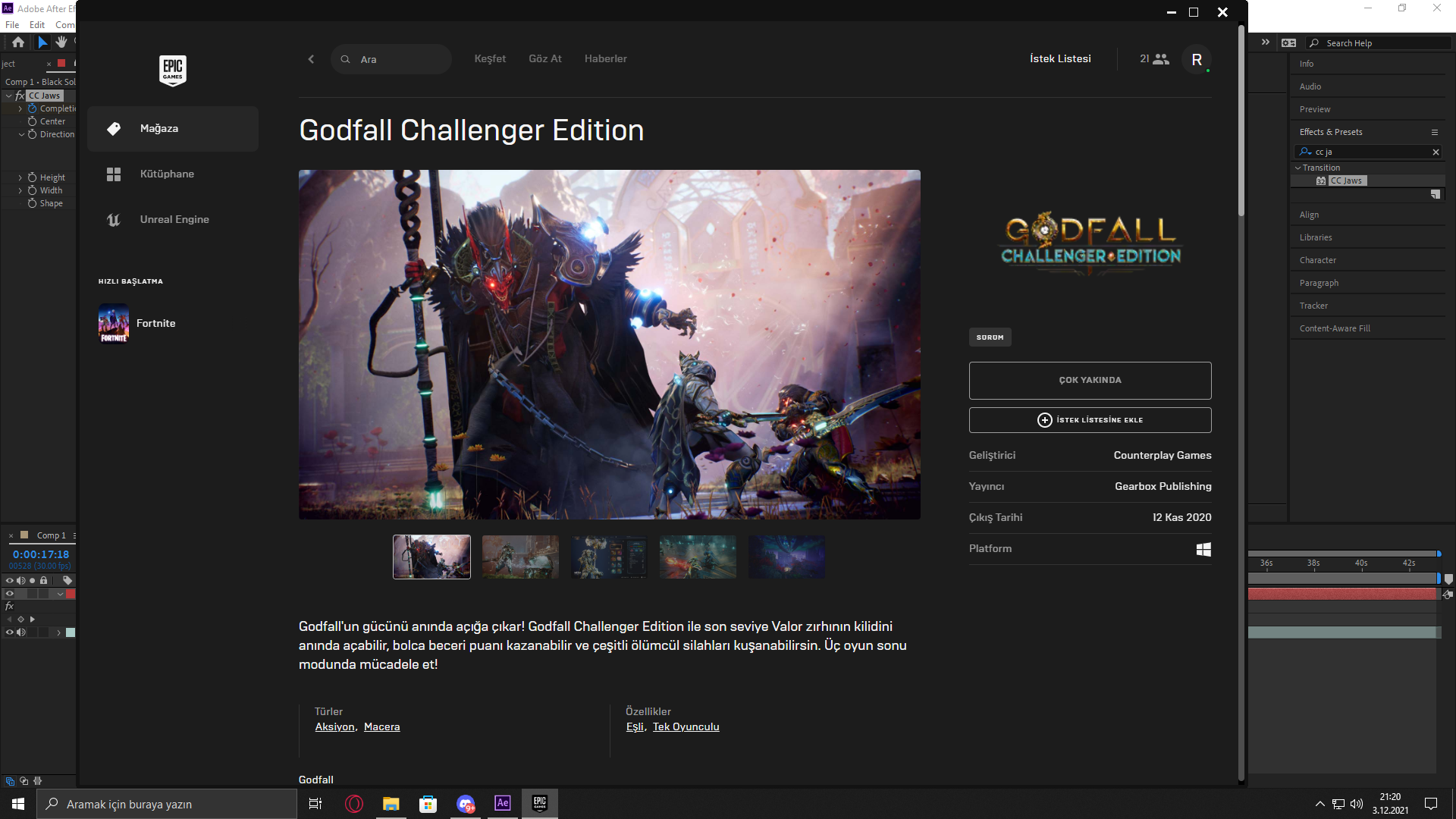The image size is (1456, 819).
Task: Collapse the Transition effects category
Action: [1298, 168]
